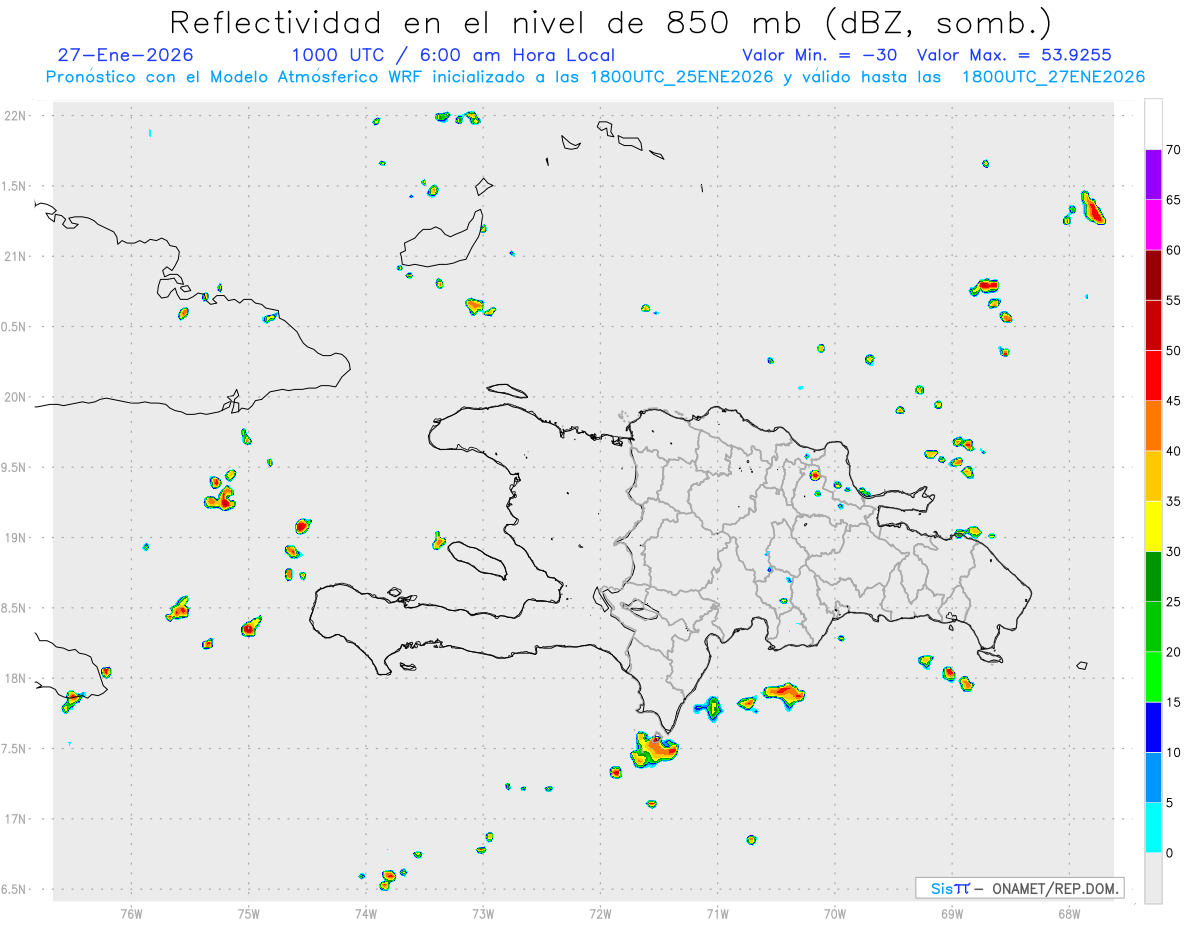Screen dimensions: 1200x927
Task: Click the '1800UTC_27ENE2026' valid-until time
Action: click(x=1053, y=77)
